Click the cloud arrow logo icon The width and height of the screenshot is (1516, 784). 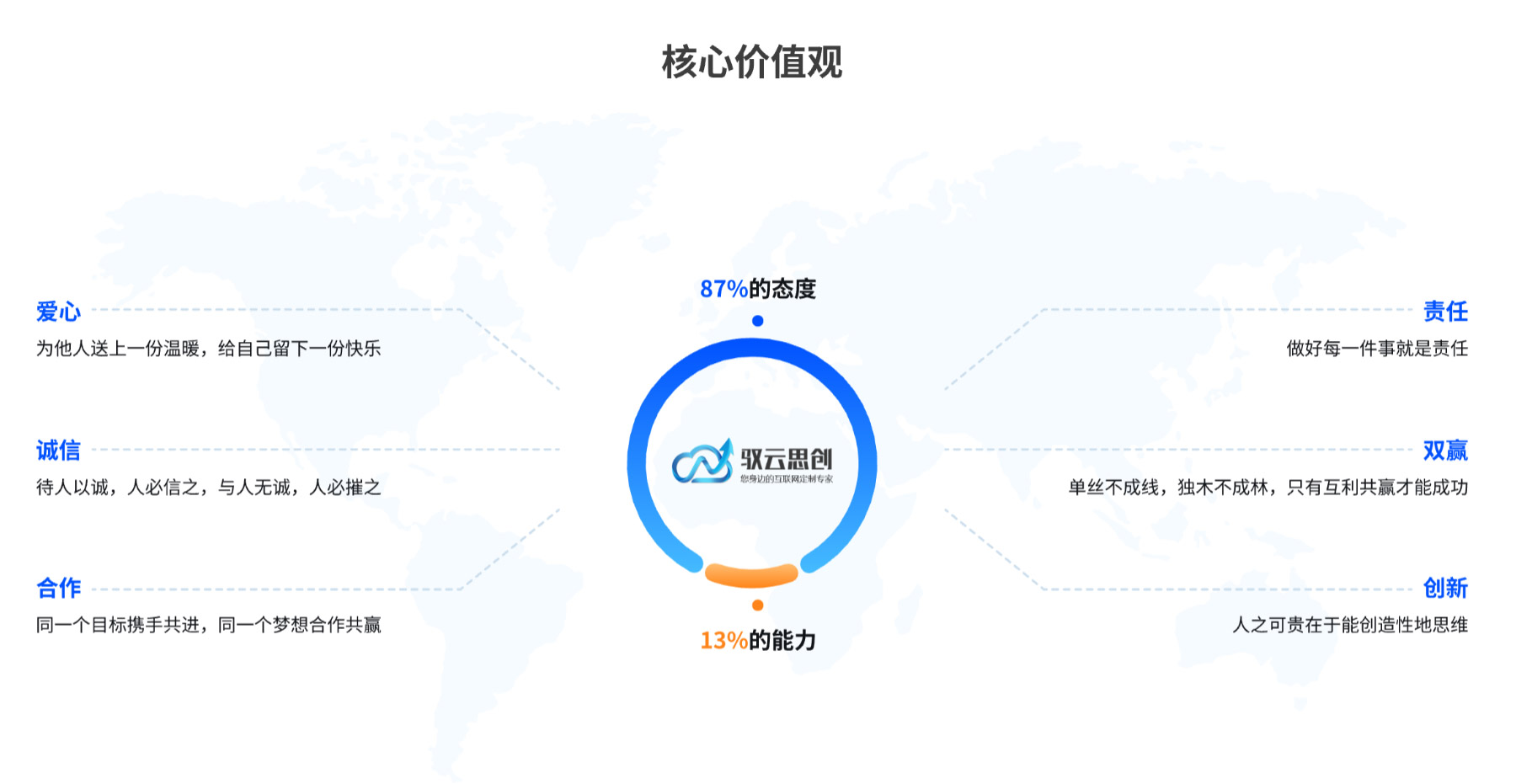click(702, 461)
